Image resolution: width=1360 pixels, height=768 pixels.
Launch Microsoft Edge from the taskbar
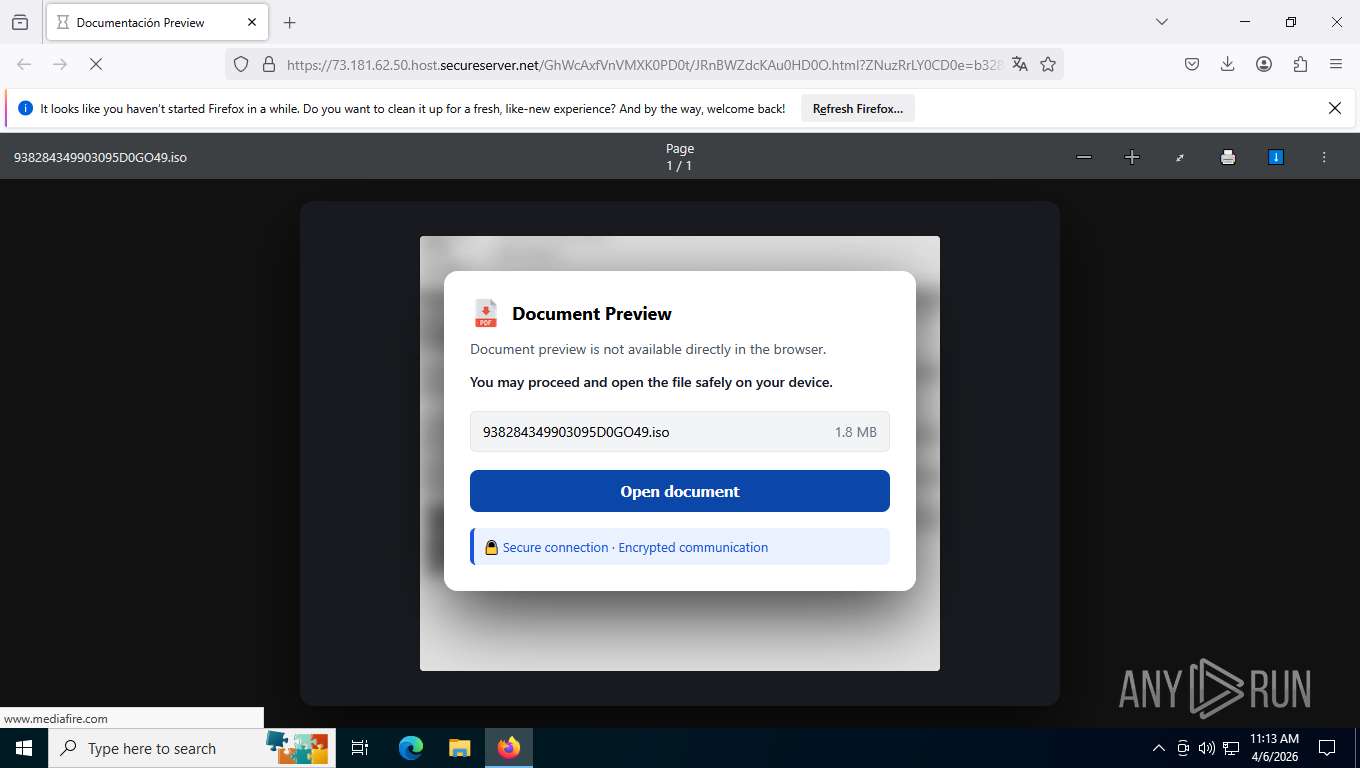coord(411,748)
